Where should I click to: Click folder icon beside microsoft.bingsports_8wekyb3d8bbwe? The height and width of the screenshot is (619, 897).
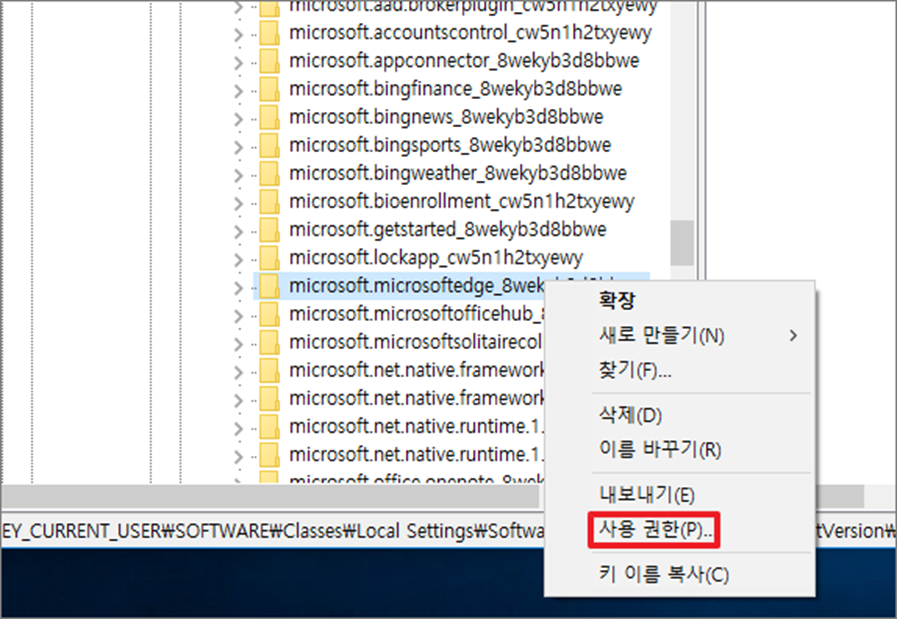269,145
